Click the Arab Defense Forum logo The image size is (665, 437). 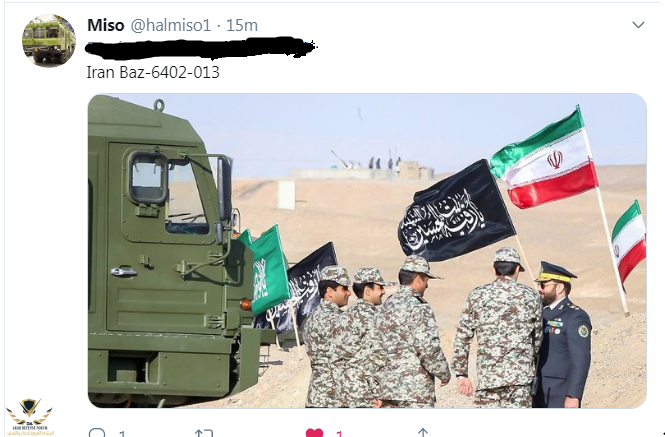(x=30, y=417)
